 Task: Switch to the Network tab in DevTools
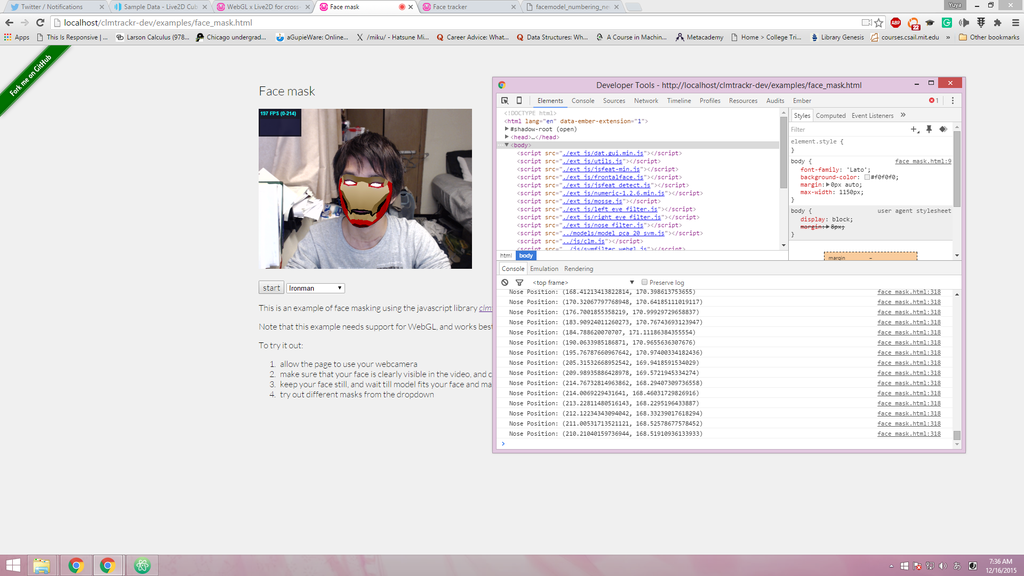646,101
